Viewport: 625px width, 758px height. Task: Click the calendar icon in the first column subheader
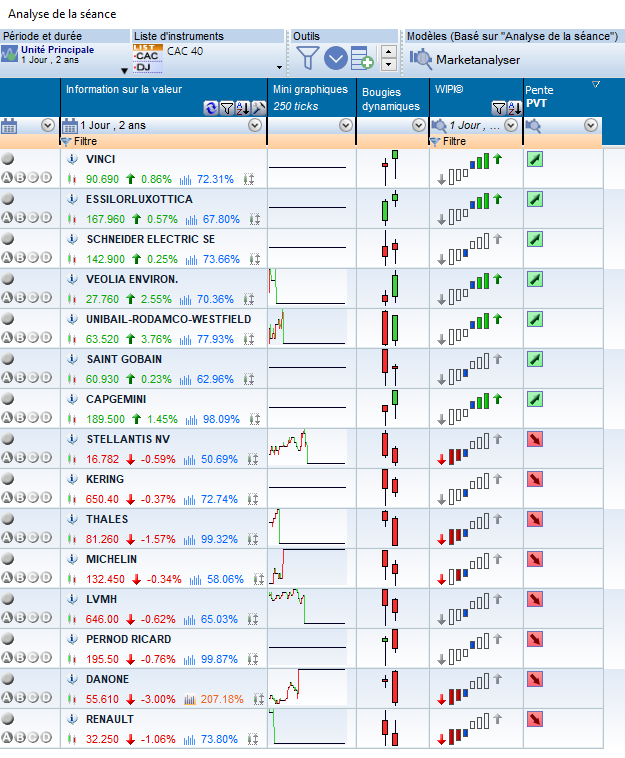click(x=9, y=126)
